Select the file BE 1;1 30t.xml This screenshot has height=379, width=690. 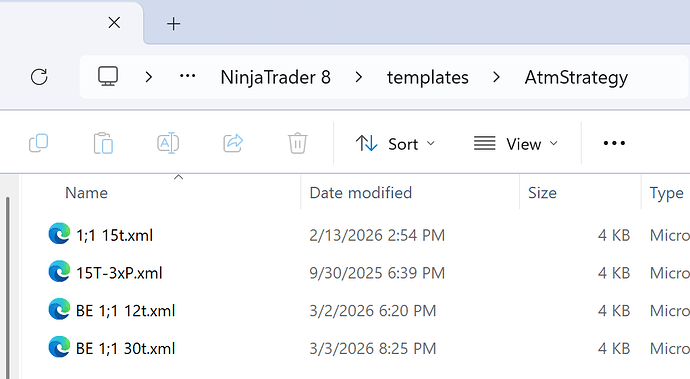[125, 349]
